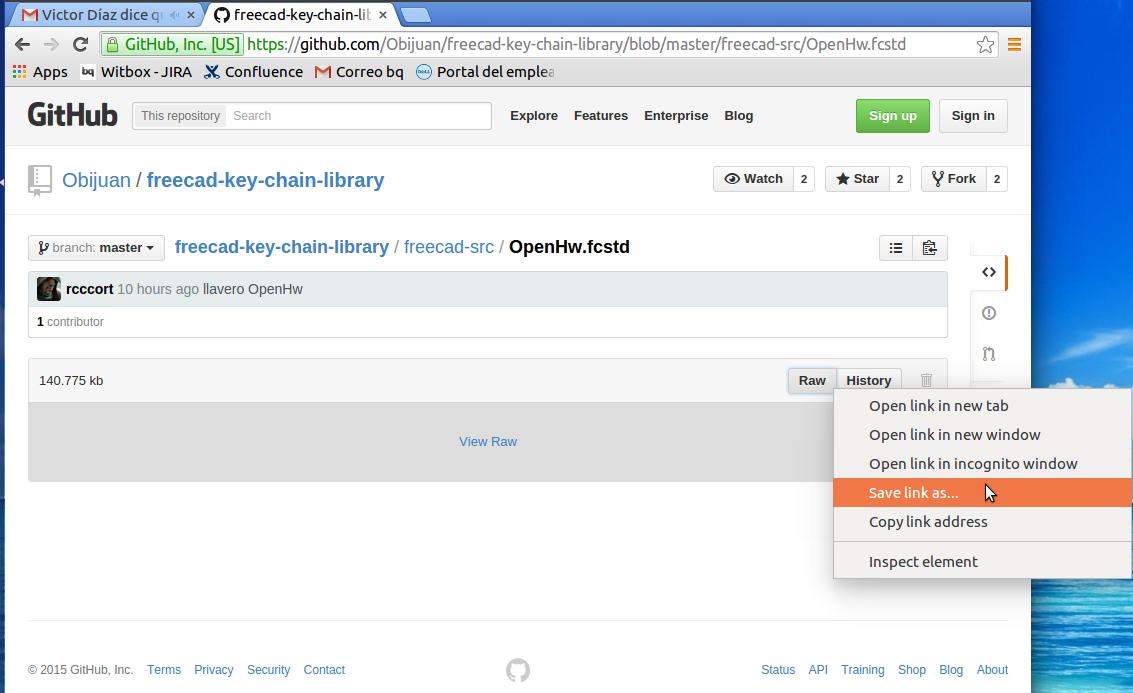Select Open link in new tab

982,406
